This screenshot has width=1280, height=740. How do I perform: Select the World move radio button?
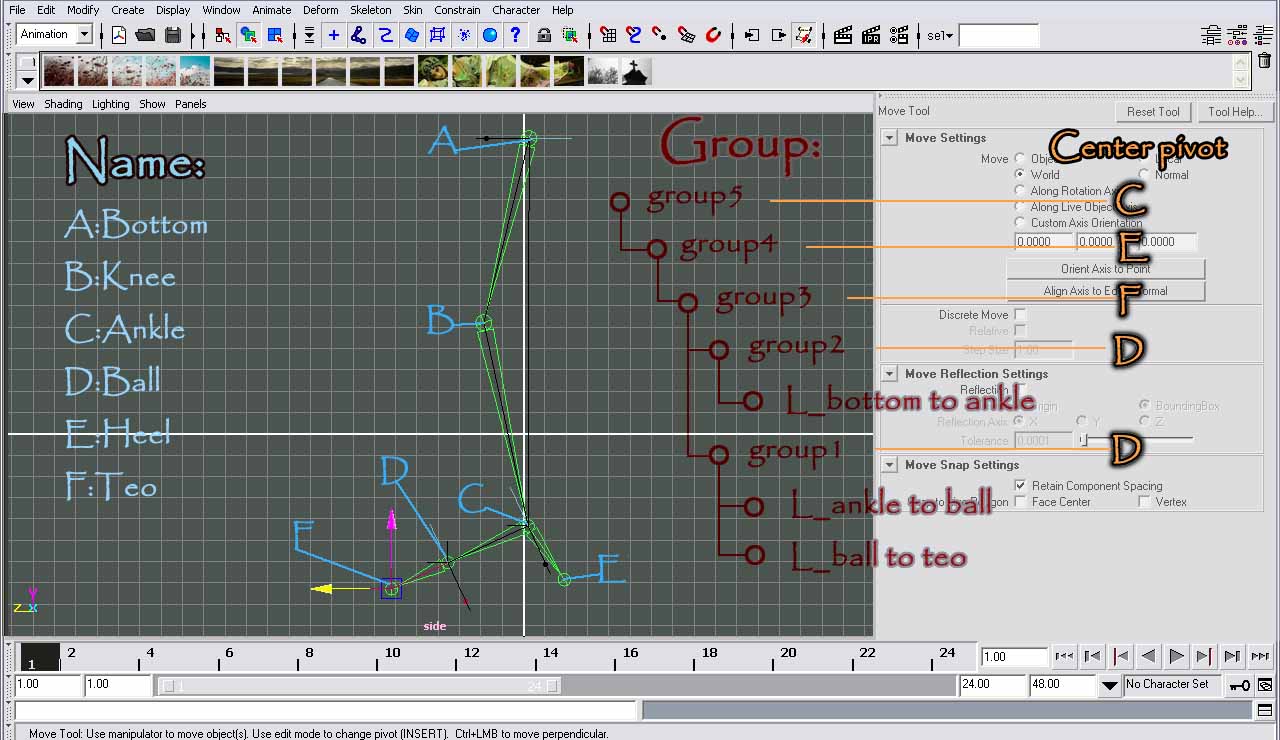(x=1020, y=174)
